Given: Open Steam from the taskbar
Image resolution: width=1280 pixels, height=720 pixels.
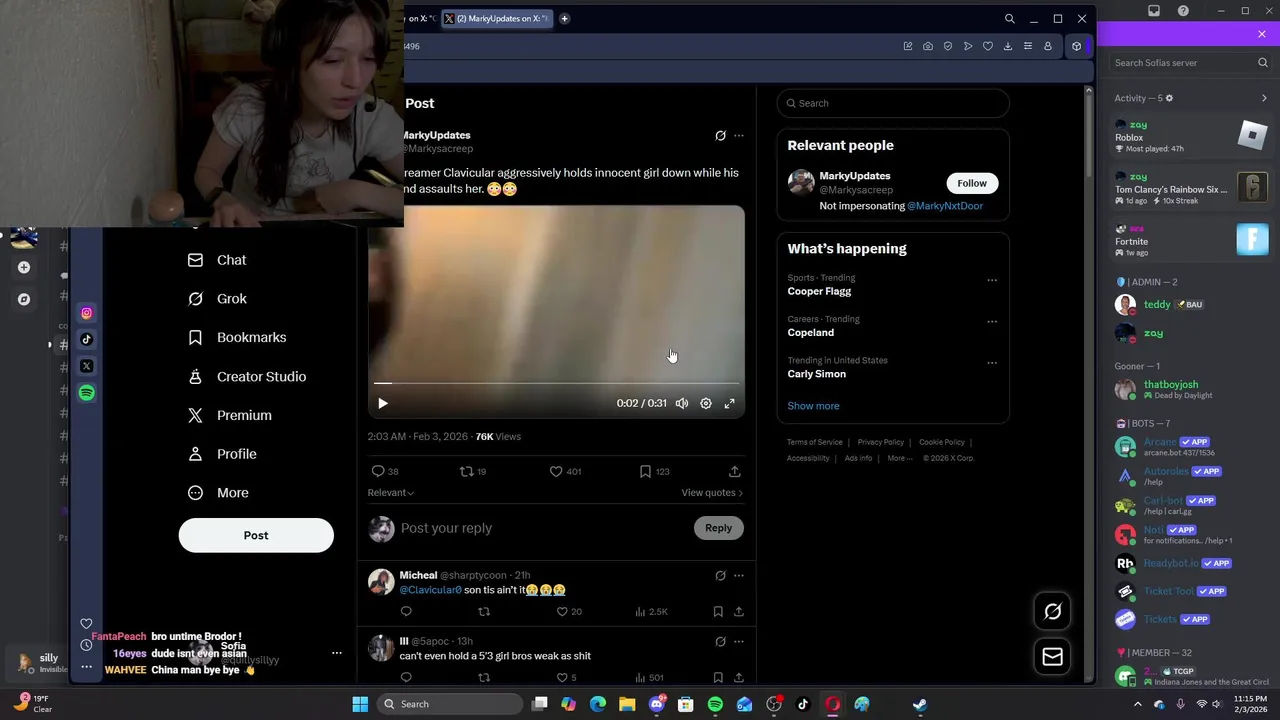Looking at the screenshot, I should click(x=920, y=704).
